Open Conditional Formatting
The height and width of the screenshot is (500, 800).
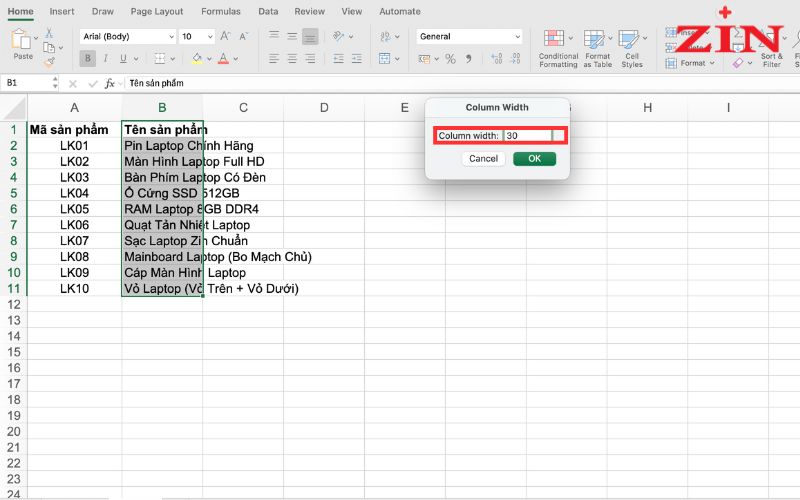(x=558, y=49)
